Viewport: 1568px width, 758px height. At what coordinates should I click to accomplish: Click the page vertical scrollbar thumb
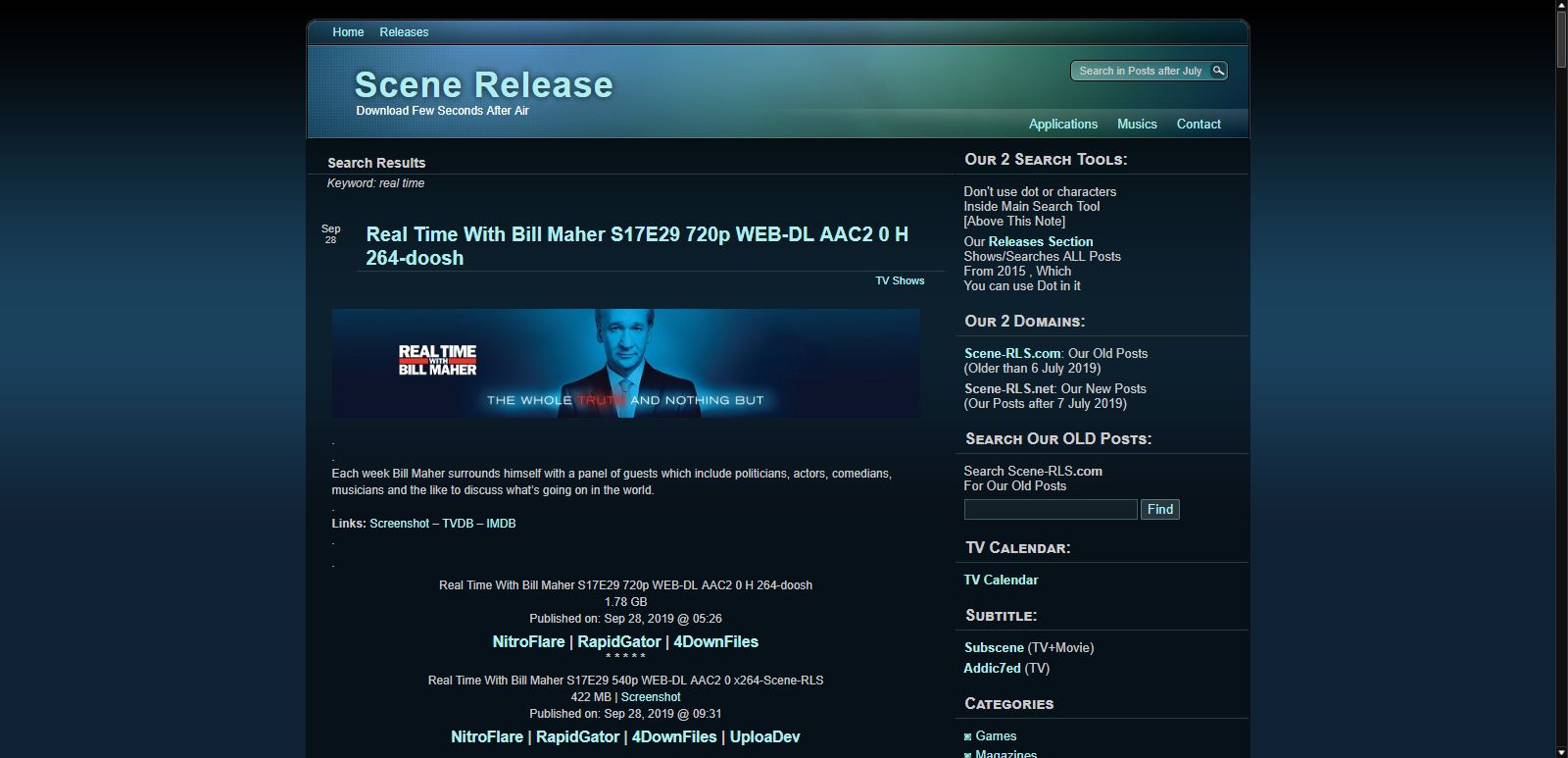tap(1561, 39)
